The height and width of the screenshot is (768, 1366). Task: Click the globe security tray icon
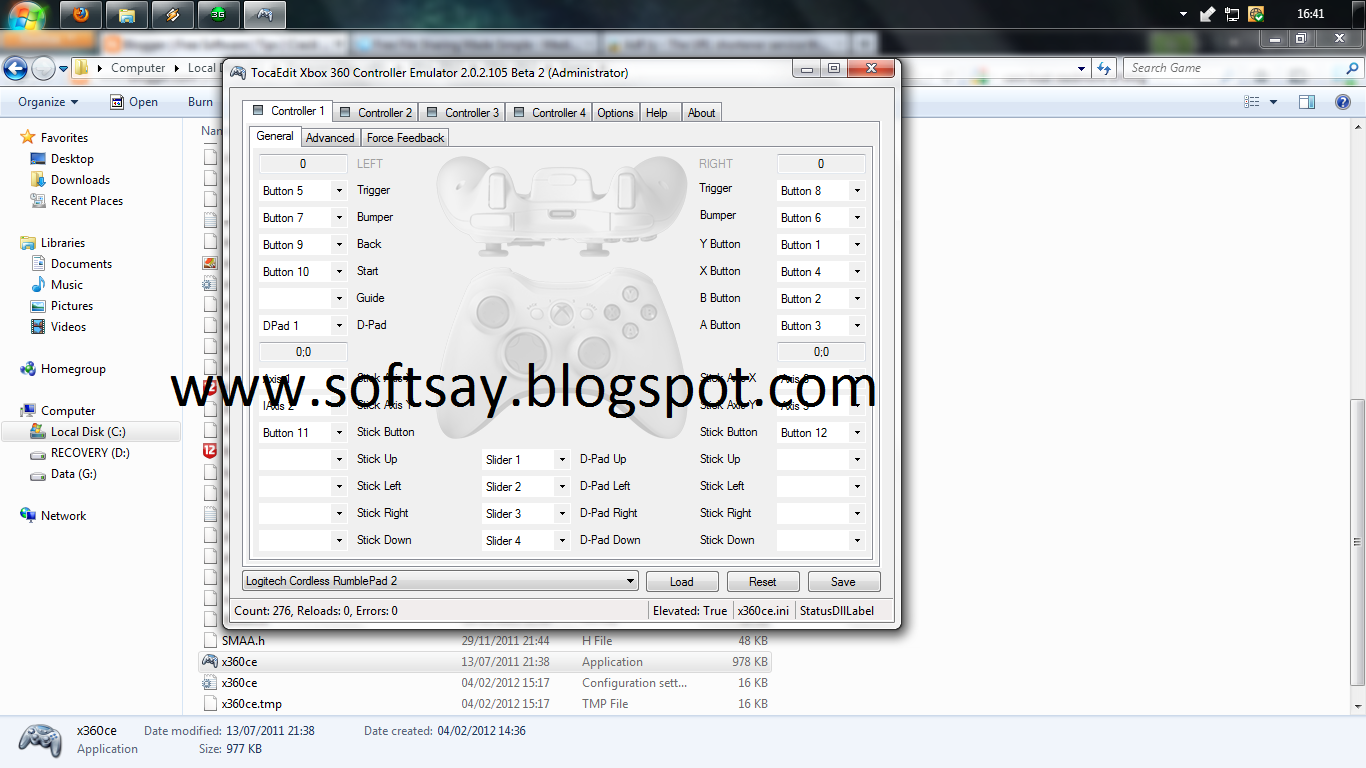1256,14
